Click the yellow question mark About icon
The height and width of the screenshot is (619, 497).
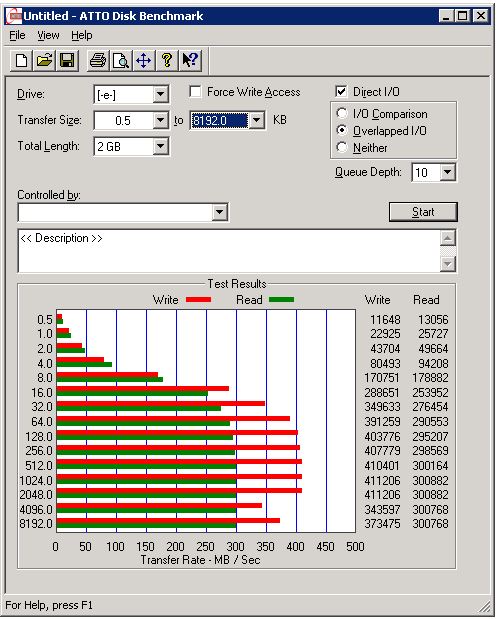pos(167,61)
